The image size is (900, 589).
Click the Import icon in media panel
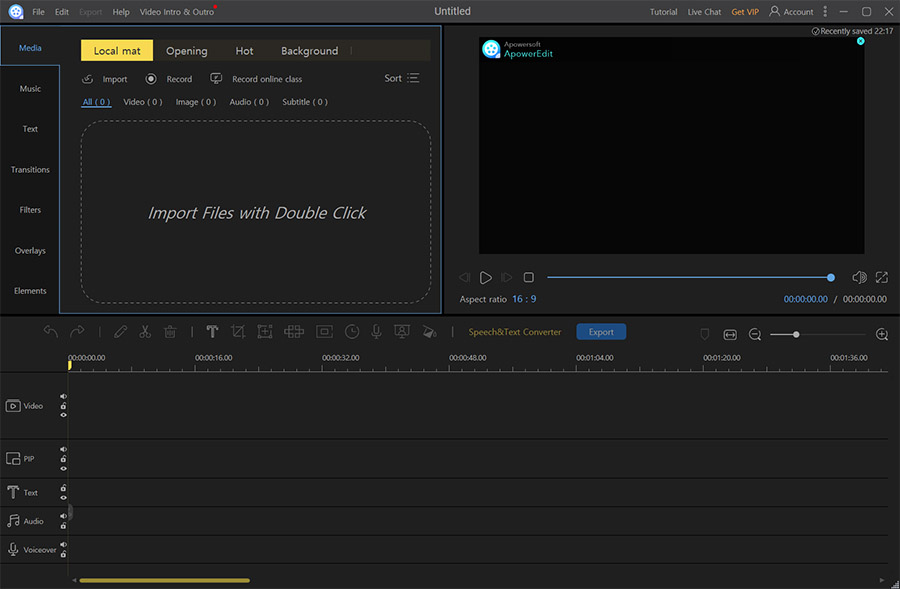tap(88, 79)
